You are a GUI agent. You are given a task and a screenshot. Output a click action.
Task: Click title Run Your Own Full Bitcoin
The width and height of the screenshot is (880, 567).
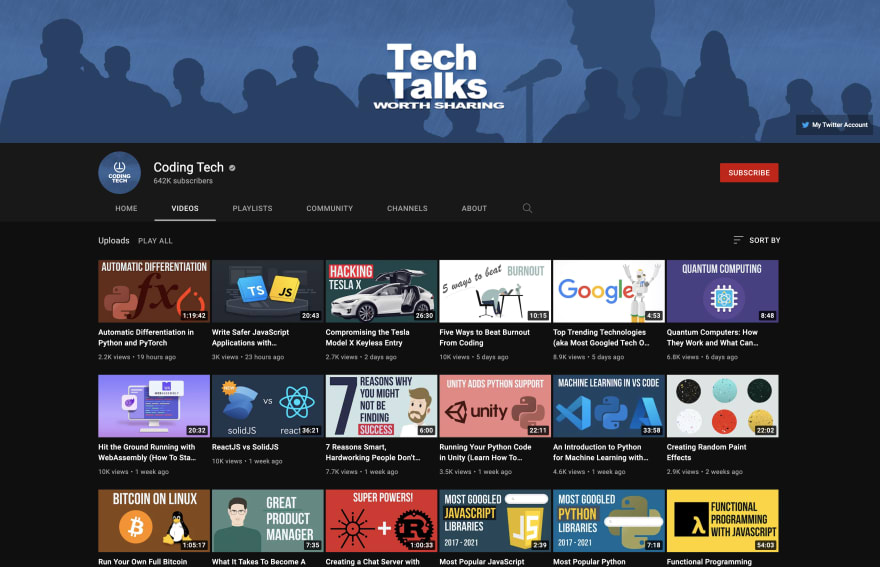(143, 562)
